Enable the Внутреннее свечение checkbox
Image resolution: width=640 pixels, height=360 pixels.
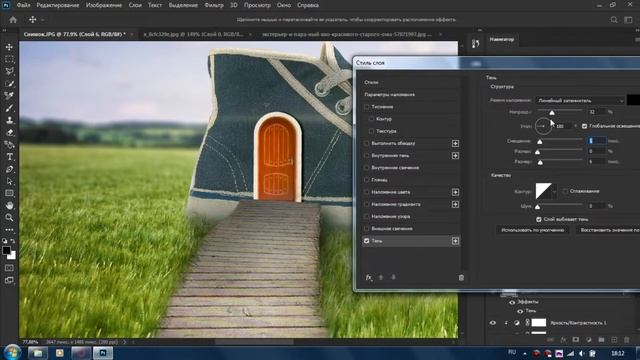[367, 168]
